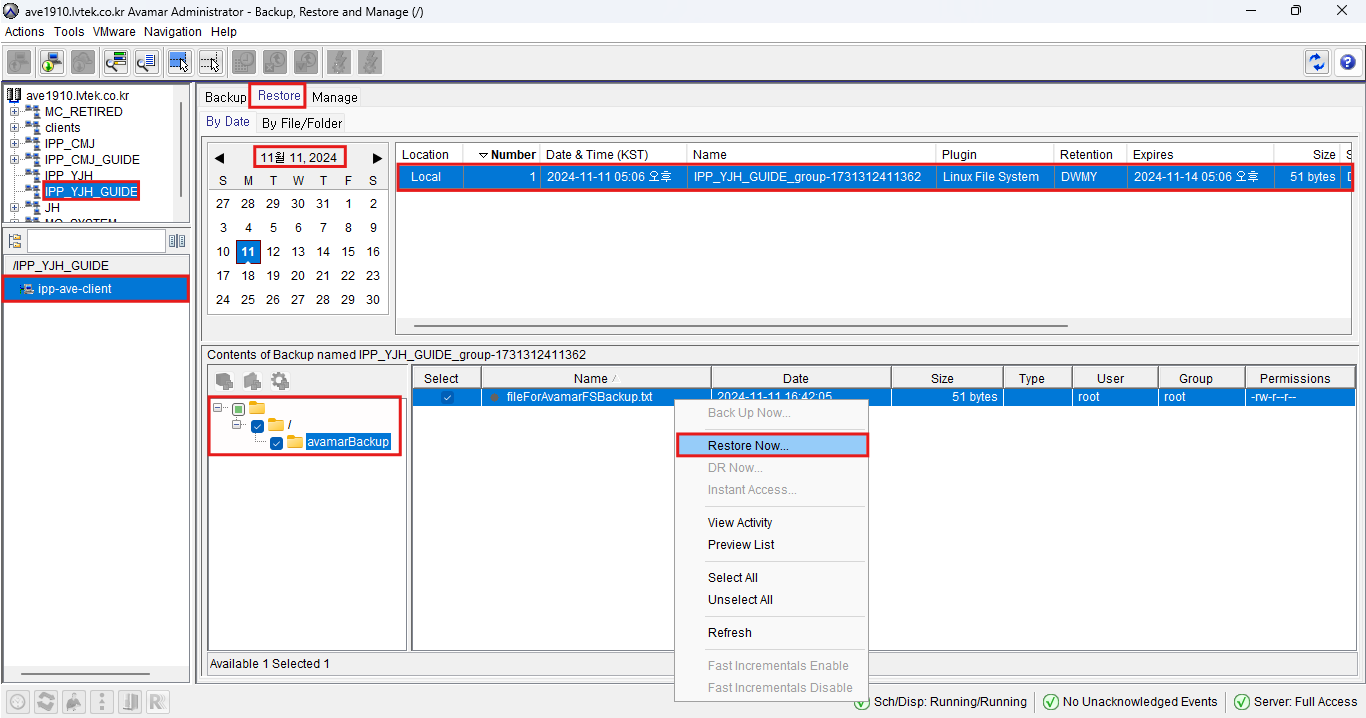Image resolution: width=1366 pixels, height=718 pixels.
Task: Switch to the Backup tab
Action: (x=225, y=97)
